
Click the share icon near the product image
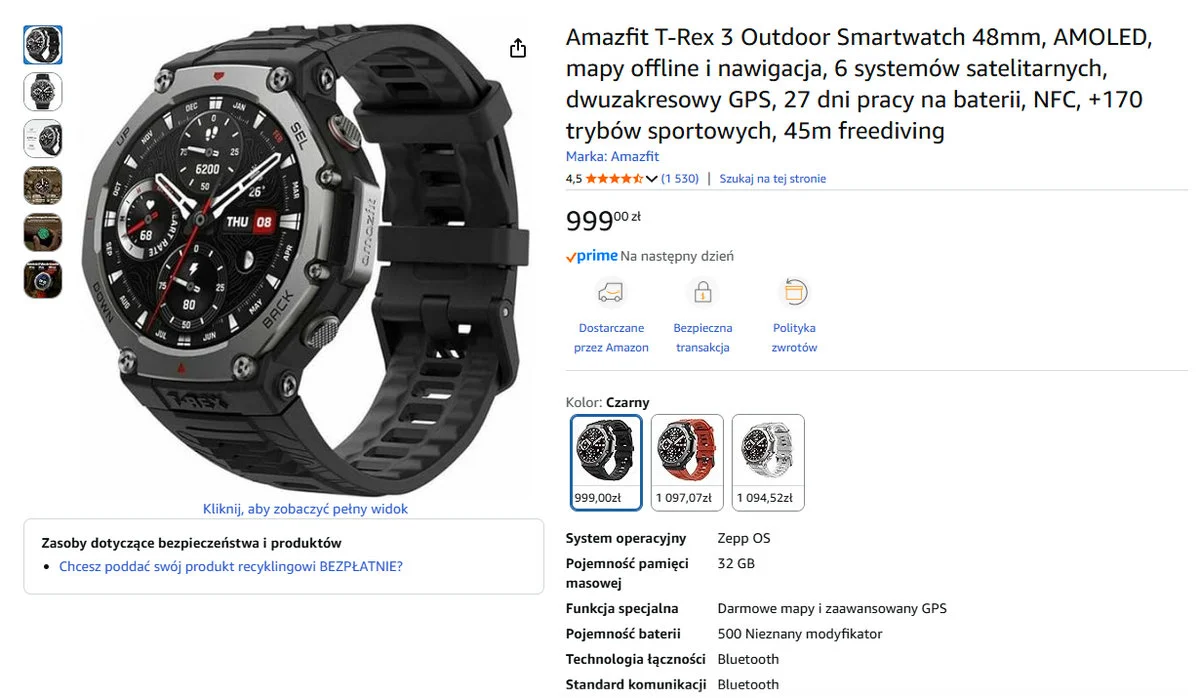click(518, 47)
